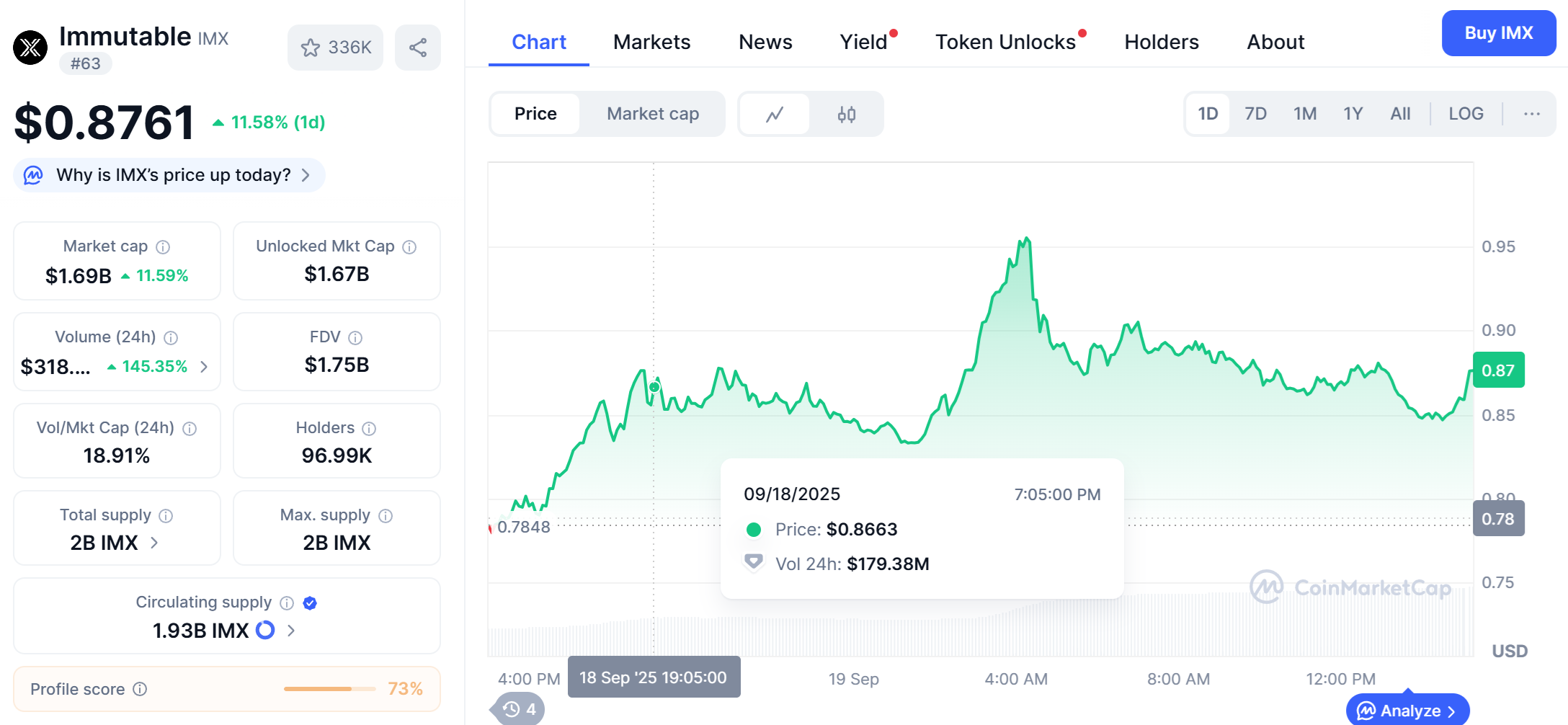Click the Profile score progress bar
Viewport: 1568px width, 725px height.
[x=329, y=689]
